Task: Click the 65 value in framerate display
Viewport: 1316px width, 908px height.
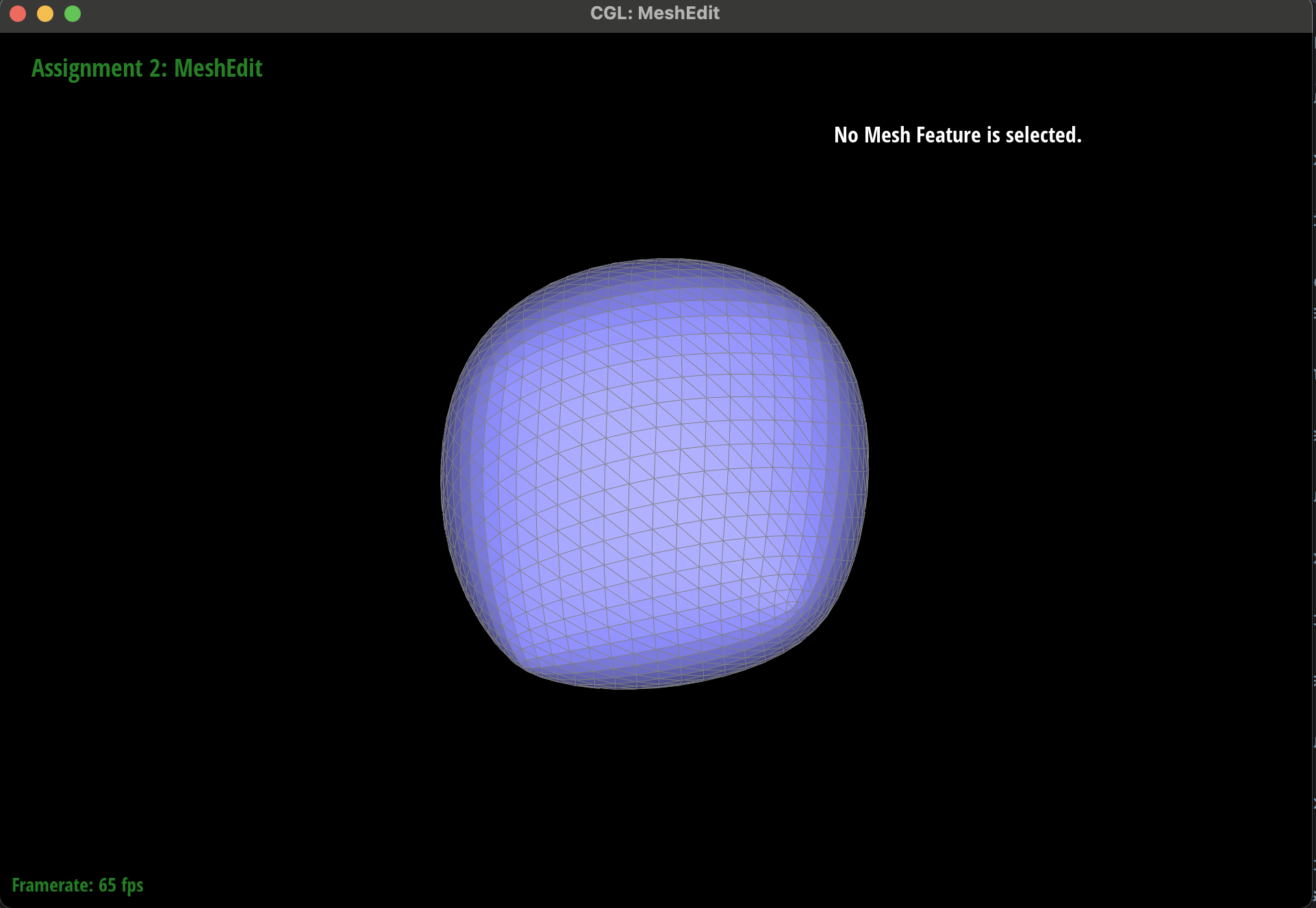Action: [x=107, y=885]
